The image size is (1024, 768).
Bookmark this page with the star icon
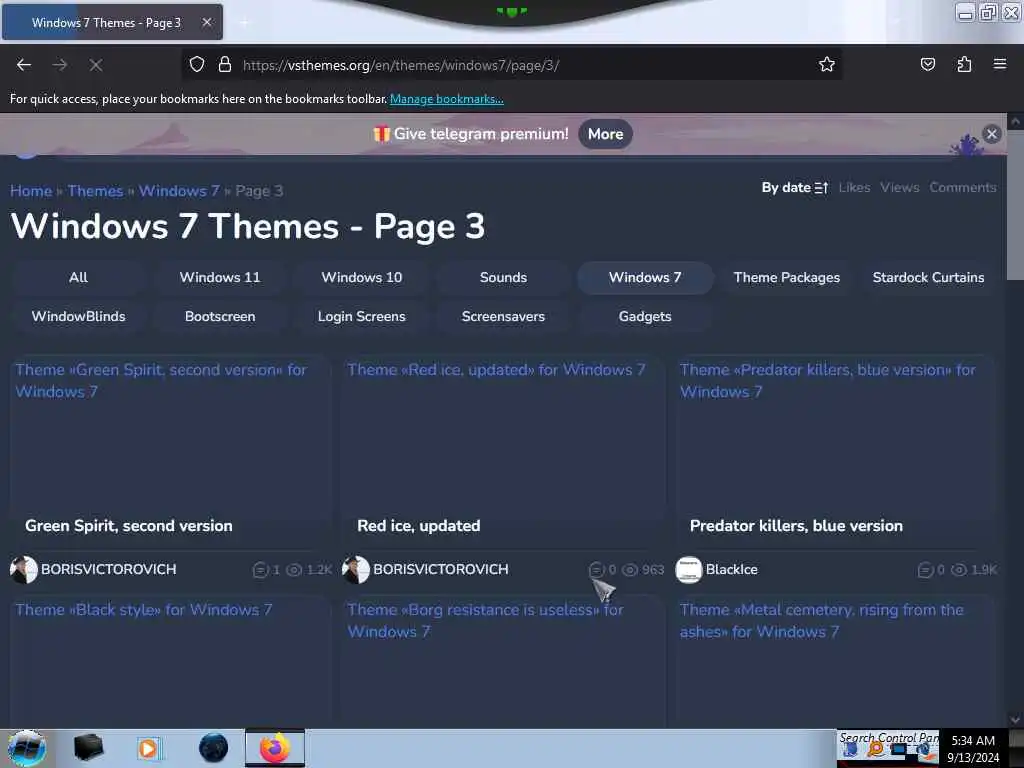(x=827, y=64)
